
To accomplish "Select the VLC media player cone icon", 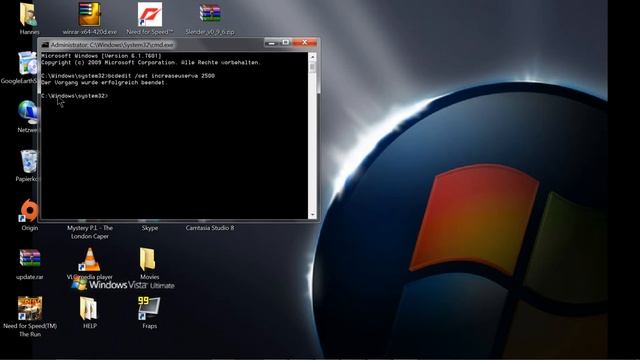I will 90,259.
